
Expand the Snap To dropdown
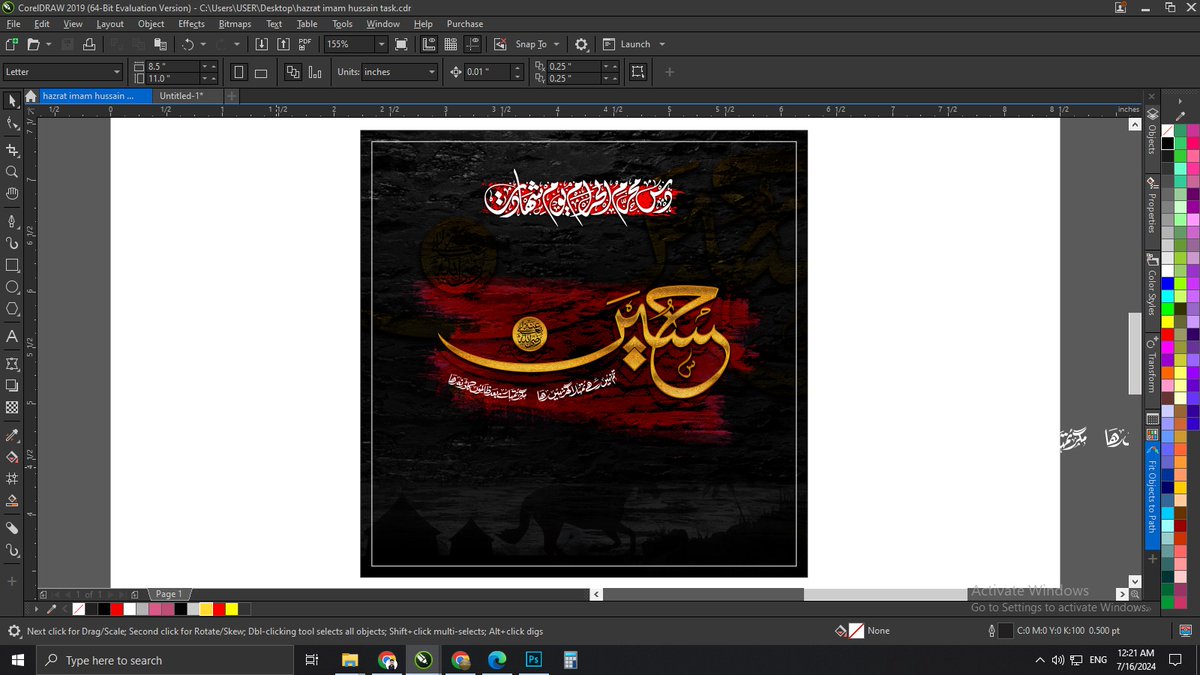coord(555,44)
